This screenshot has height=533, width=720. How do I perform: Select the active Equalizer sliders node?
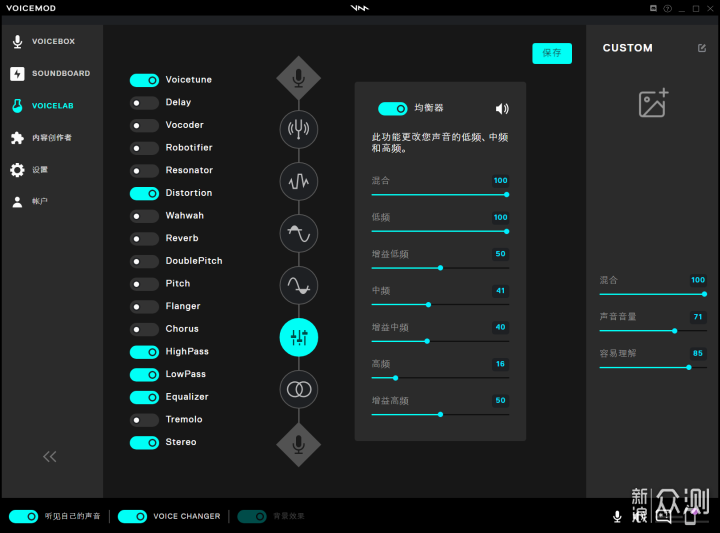pos(299,337)
